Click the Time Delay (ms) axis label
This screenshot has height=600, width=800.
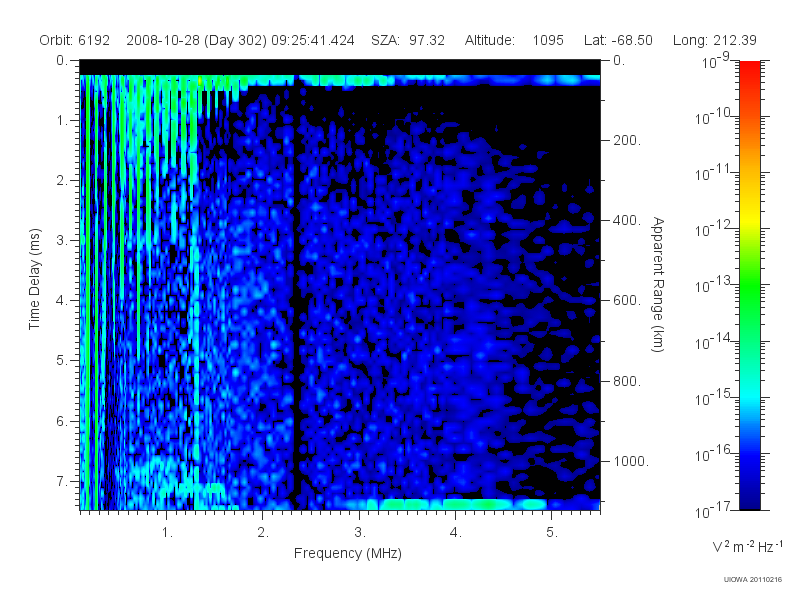pos(34,279)
